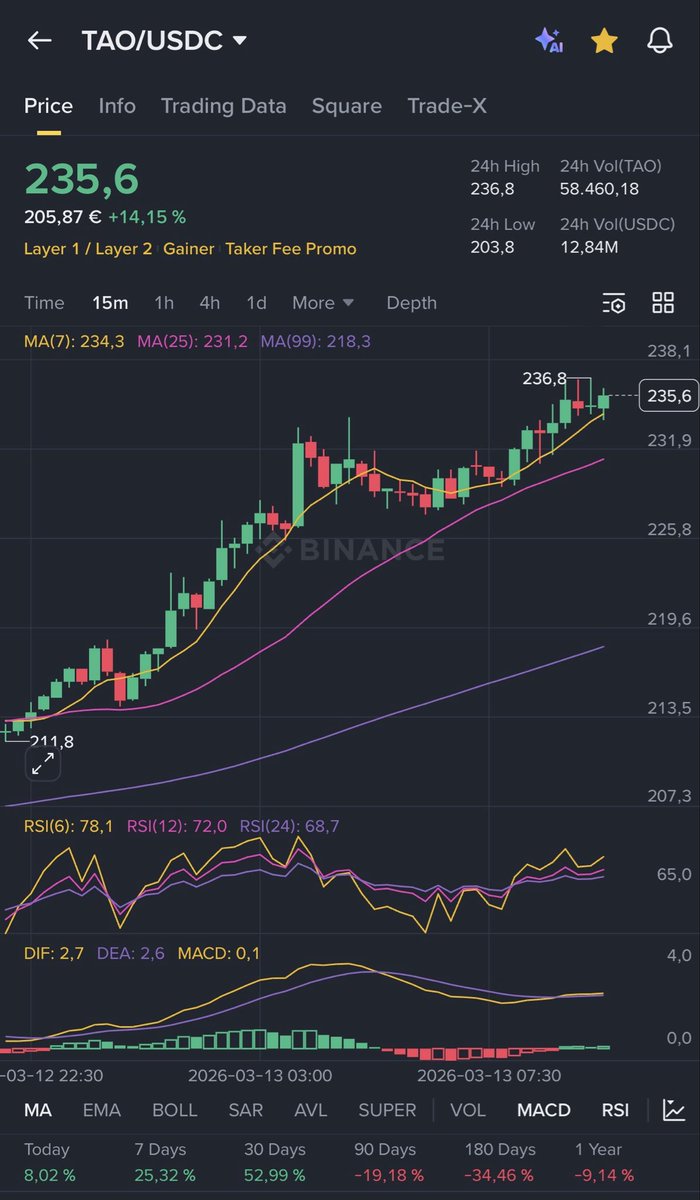Tap the Taker Fee Promo tag

click(291, 249)
